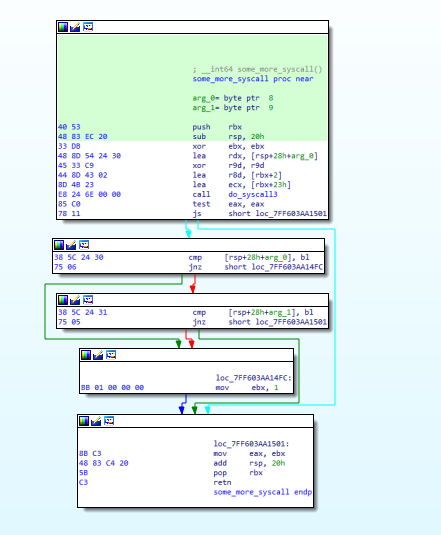Click the pencil icon on the loc_7FF603AA1501 return block

pyautogui.click(x=96, y=421)
